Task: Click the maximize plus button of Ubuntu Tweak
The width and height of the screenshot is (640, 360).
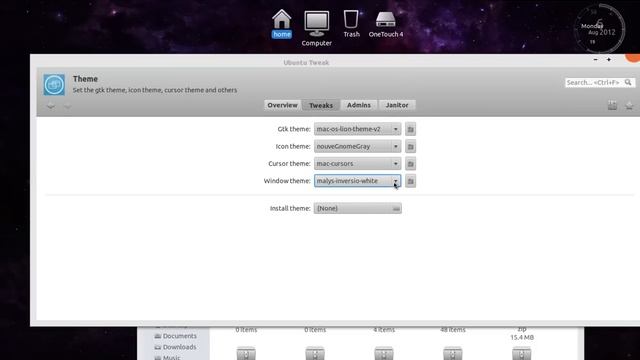Action: click(609, 60)
